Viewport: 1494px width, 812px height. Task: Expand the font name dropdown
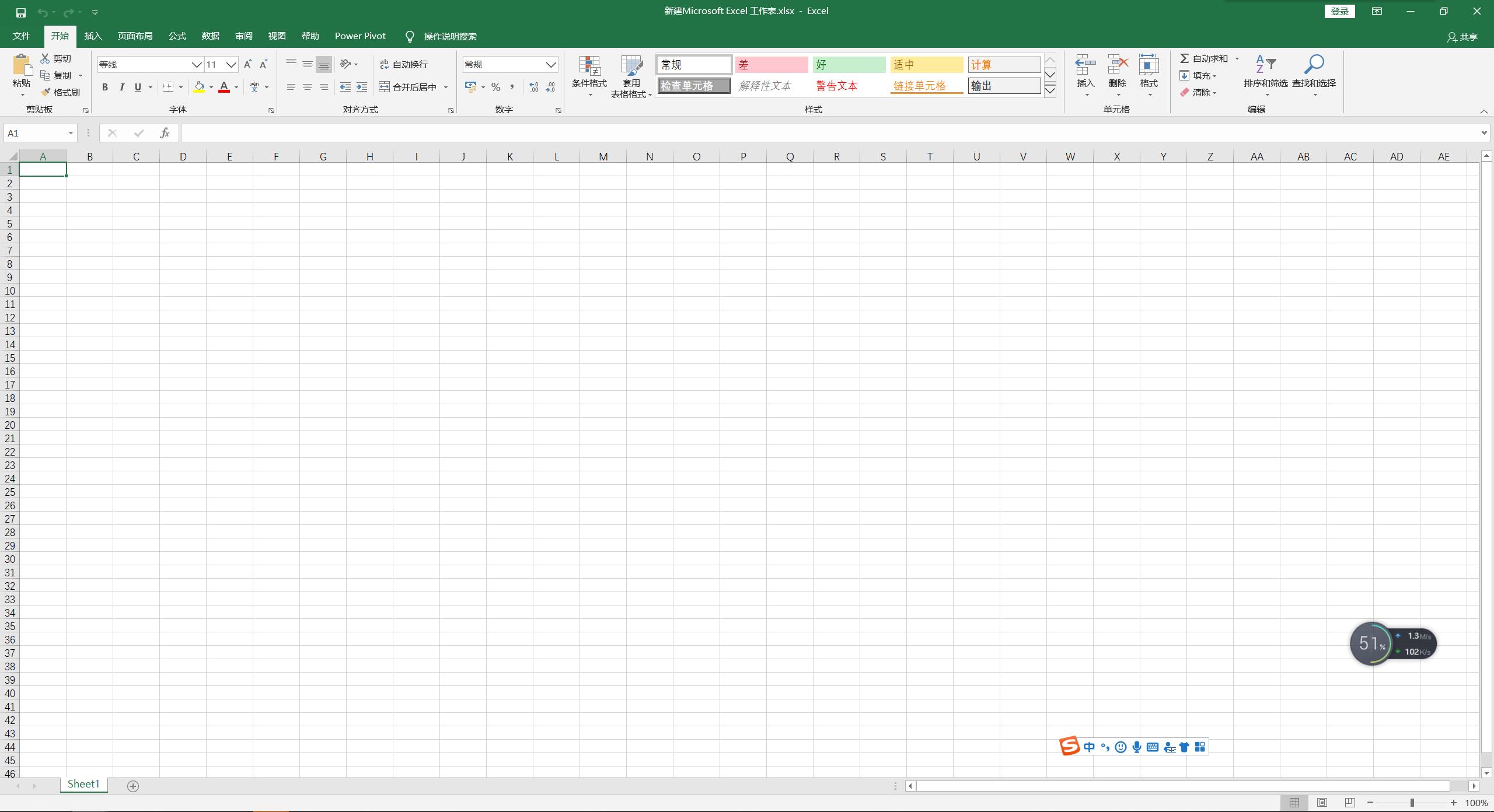pyautogui.click(x=197, y=64)
